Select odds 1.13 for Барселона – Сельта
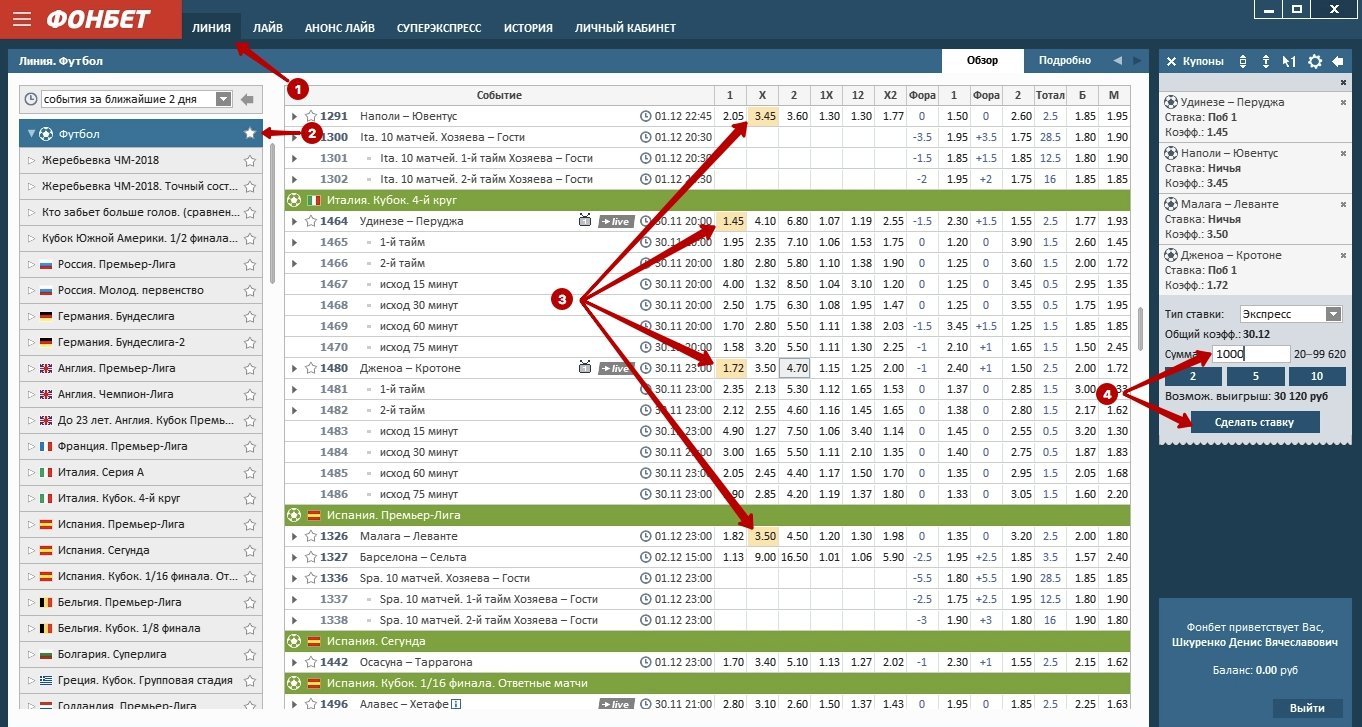 (x=732, y=557)
